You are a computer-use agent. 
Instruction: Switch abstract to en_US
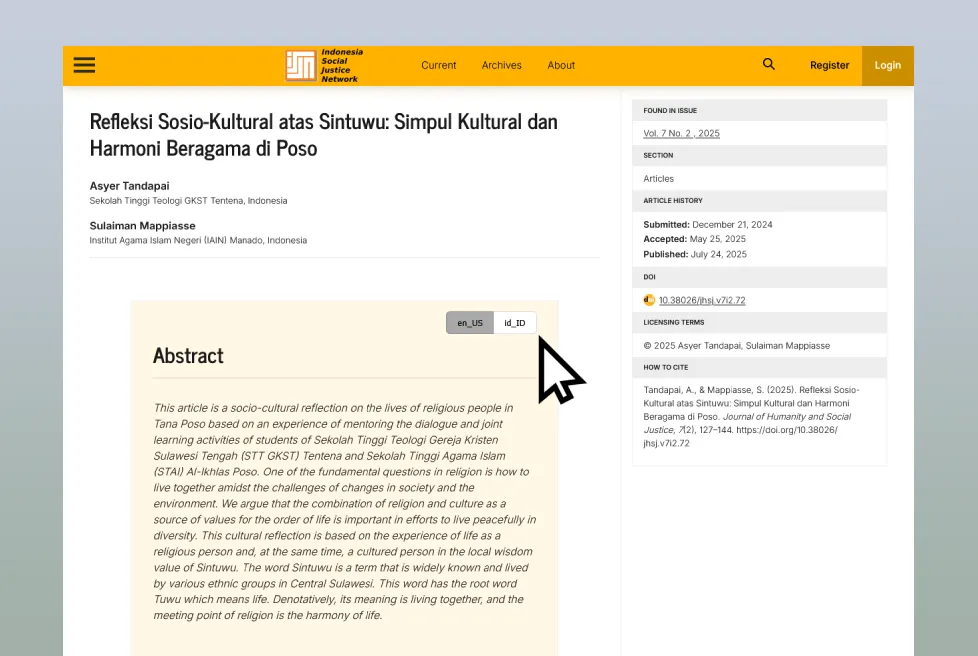(x=470, y=322)
